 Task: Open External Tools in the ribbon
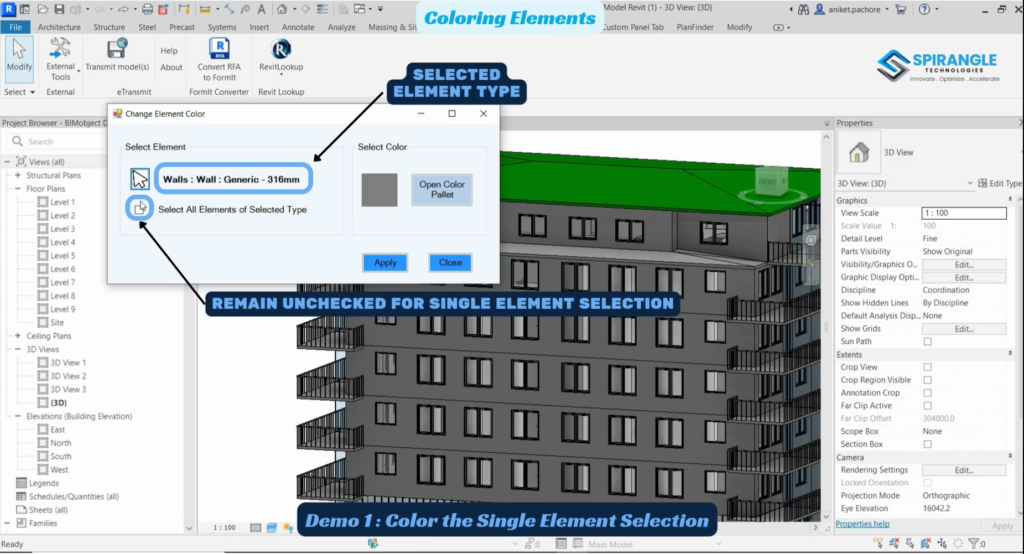click(x=60, y=59)
